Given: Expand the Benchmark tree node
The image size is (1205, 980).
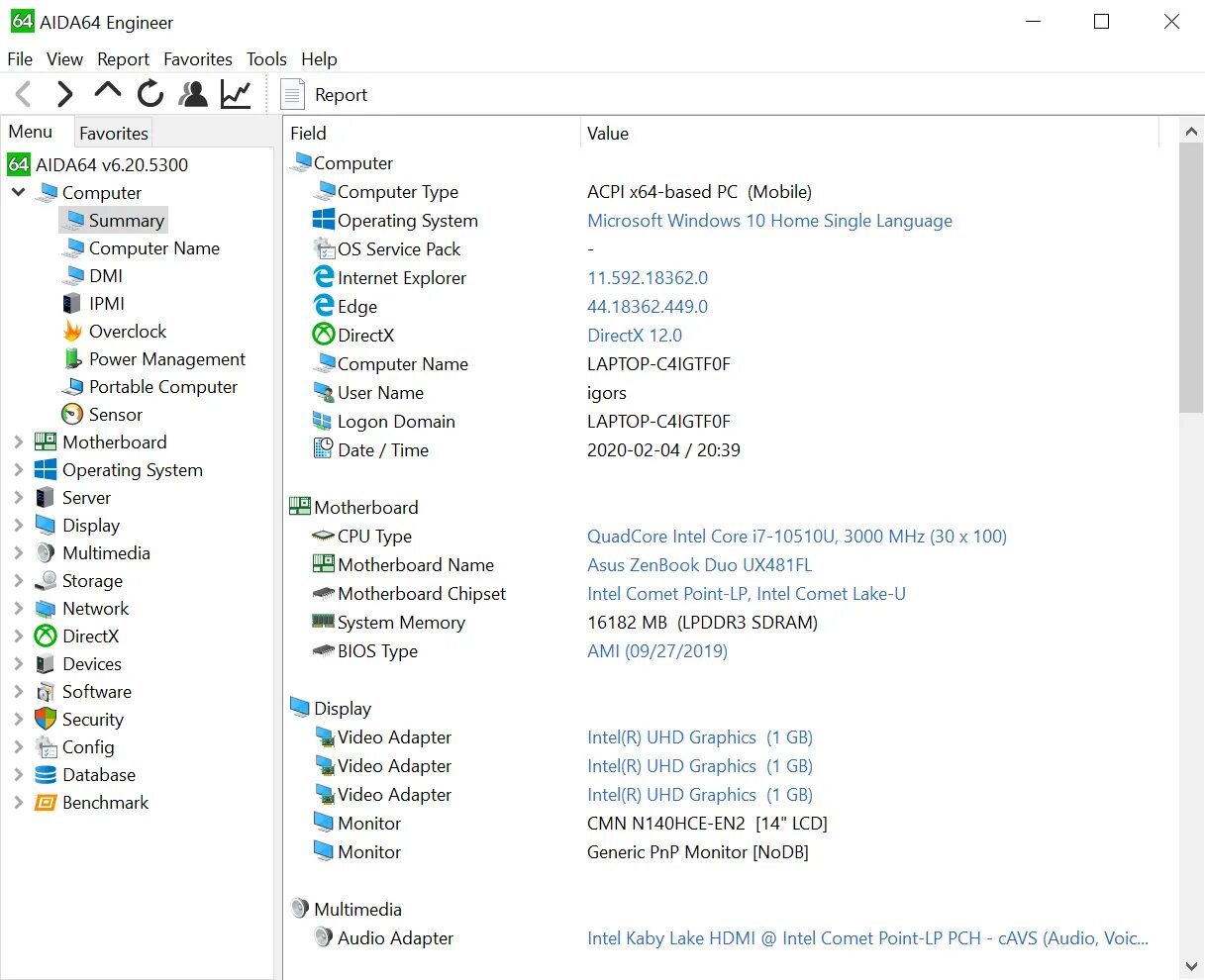Looking at the screenshot, I should (18, 803).
